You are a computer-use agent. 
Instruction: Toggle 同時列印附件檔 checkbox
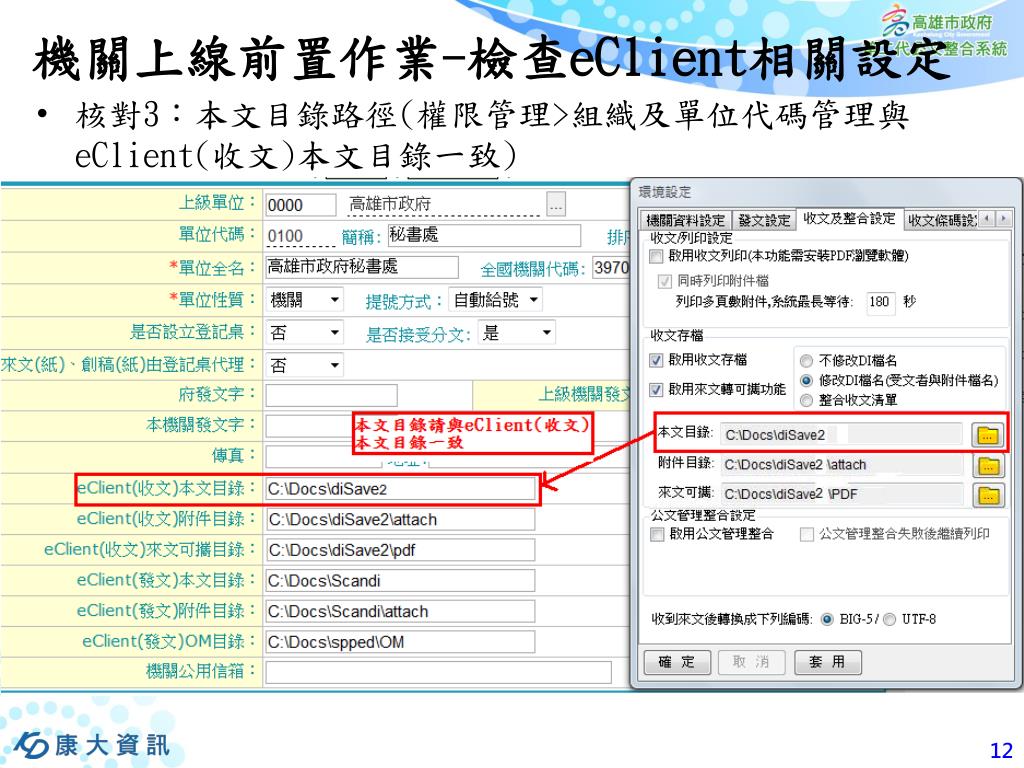click(x=665, y=281)
